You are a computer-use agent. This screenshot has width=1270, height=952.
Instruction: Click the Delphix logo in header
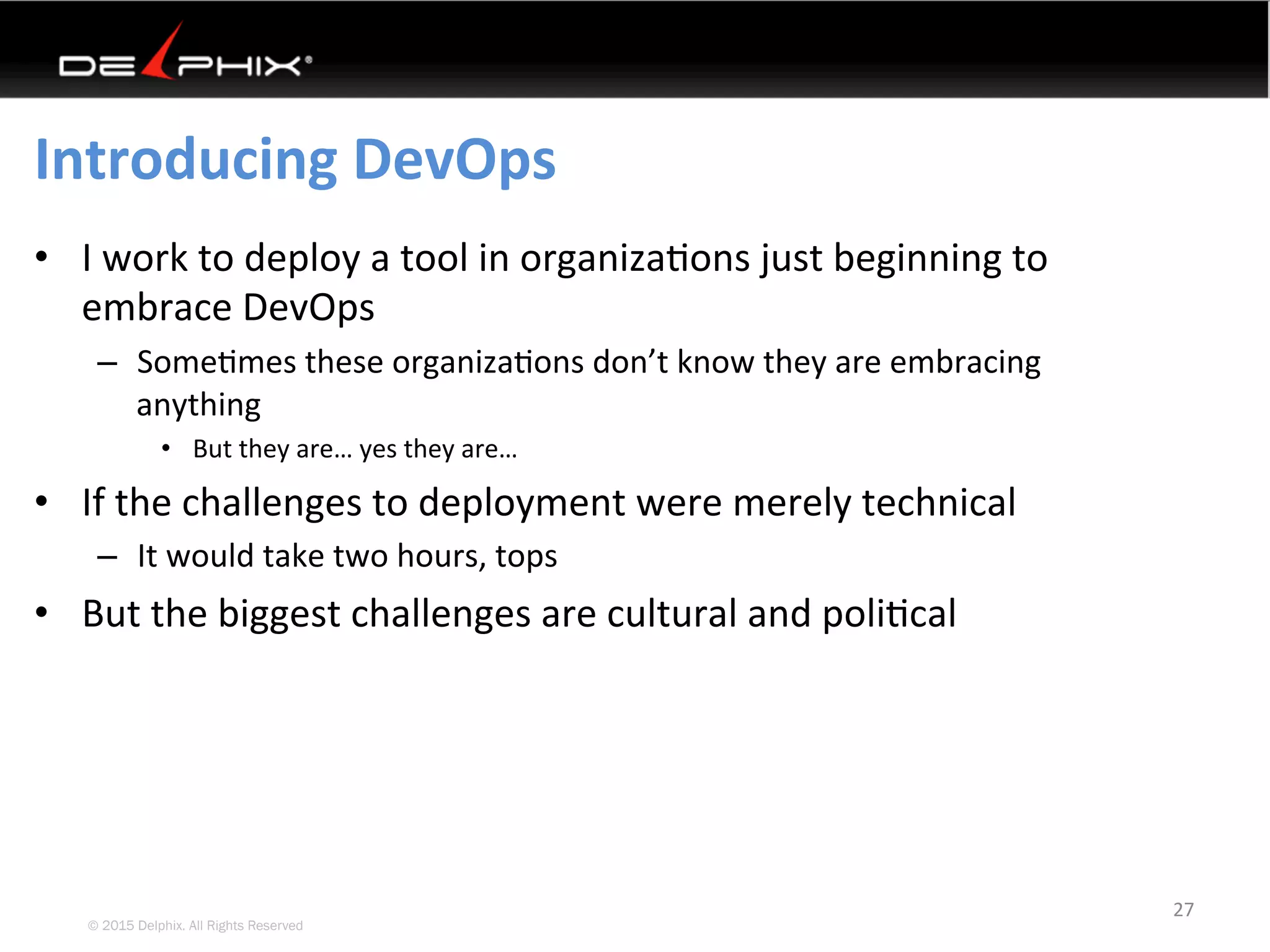[185, 51]
